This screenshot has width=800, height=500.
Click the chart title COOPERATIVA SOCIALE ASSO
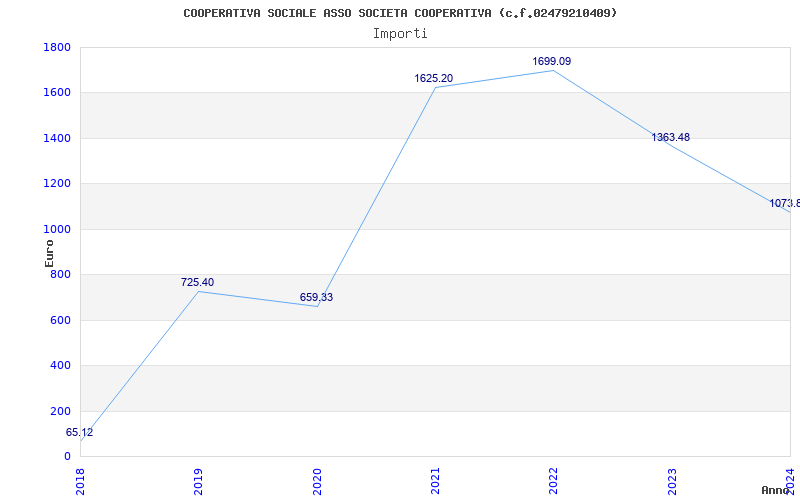click(400, 13)
